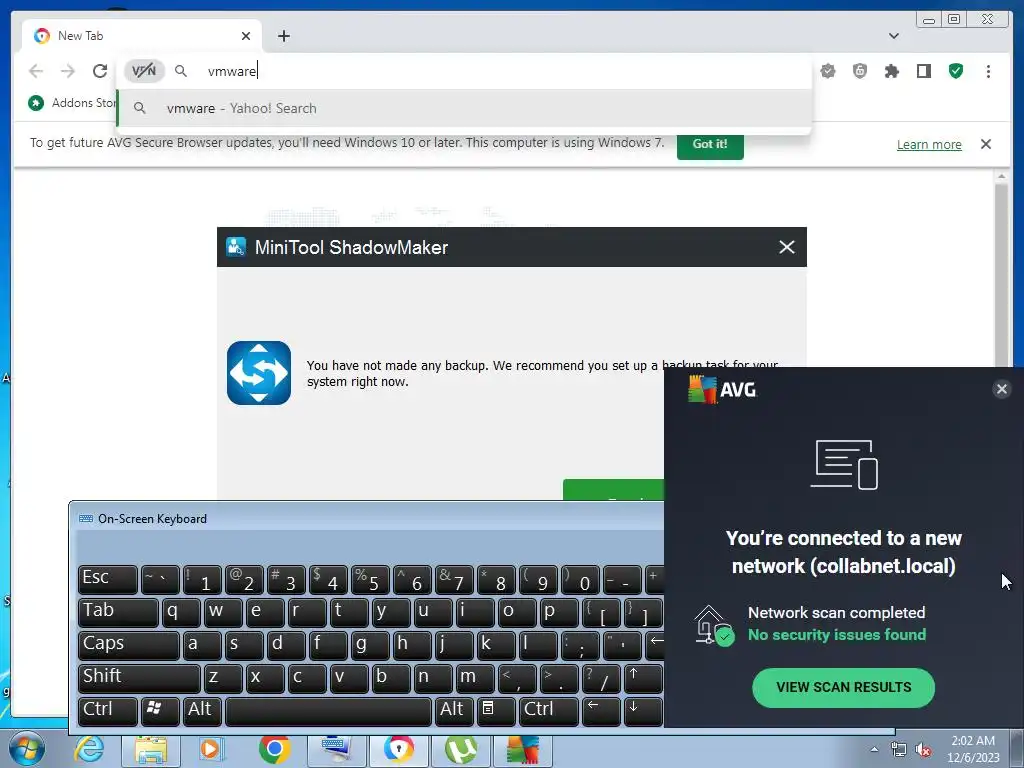Open the green AVG shield icon
This screenshot has width=1024, height=768.
click(955, 71)
